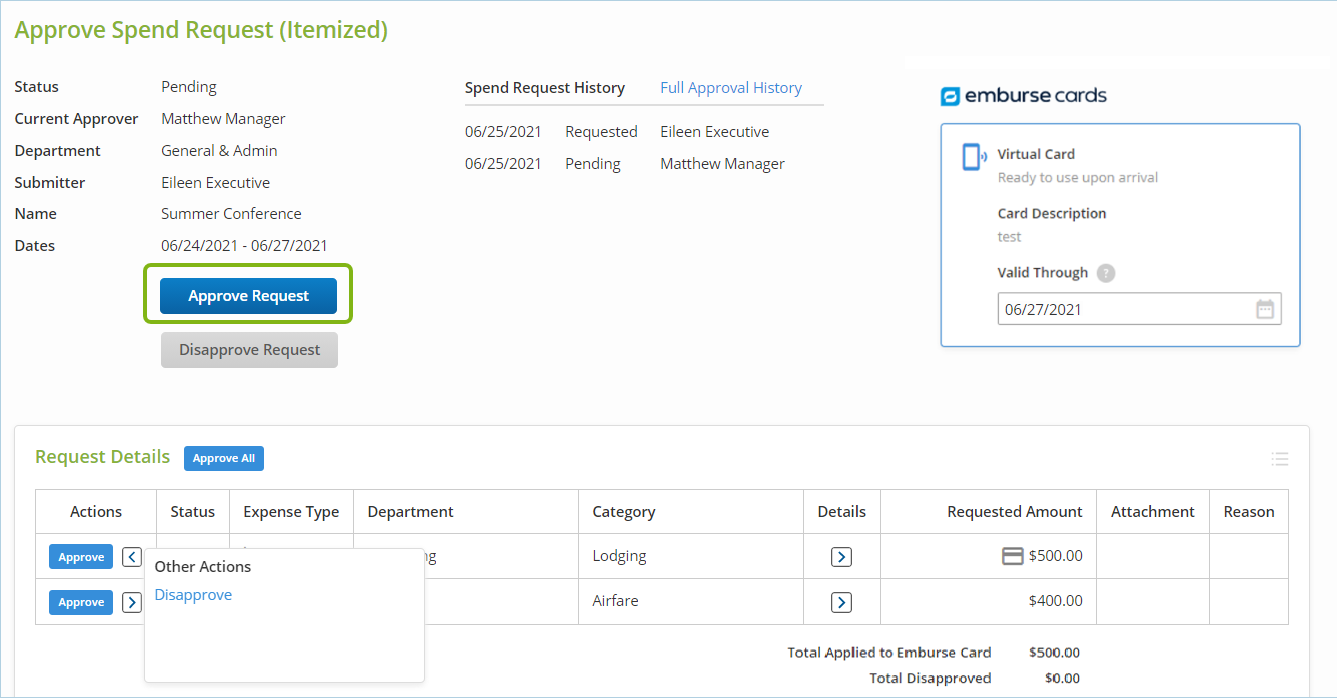Open the Valid Through calendar picker
The height and width of the screenshot is (698, 1337).
[x=1265, y=310]
